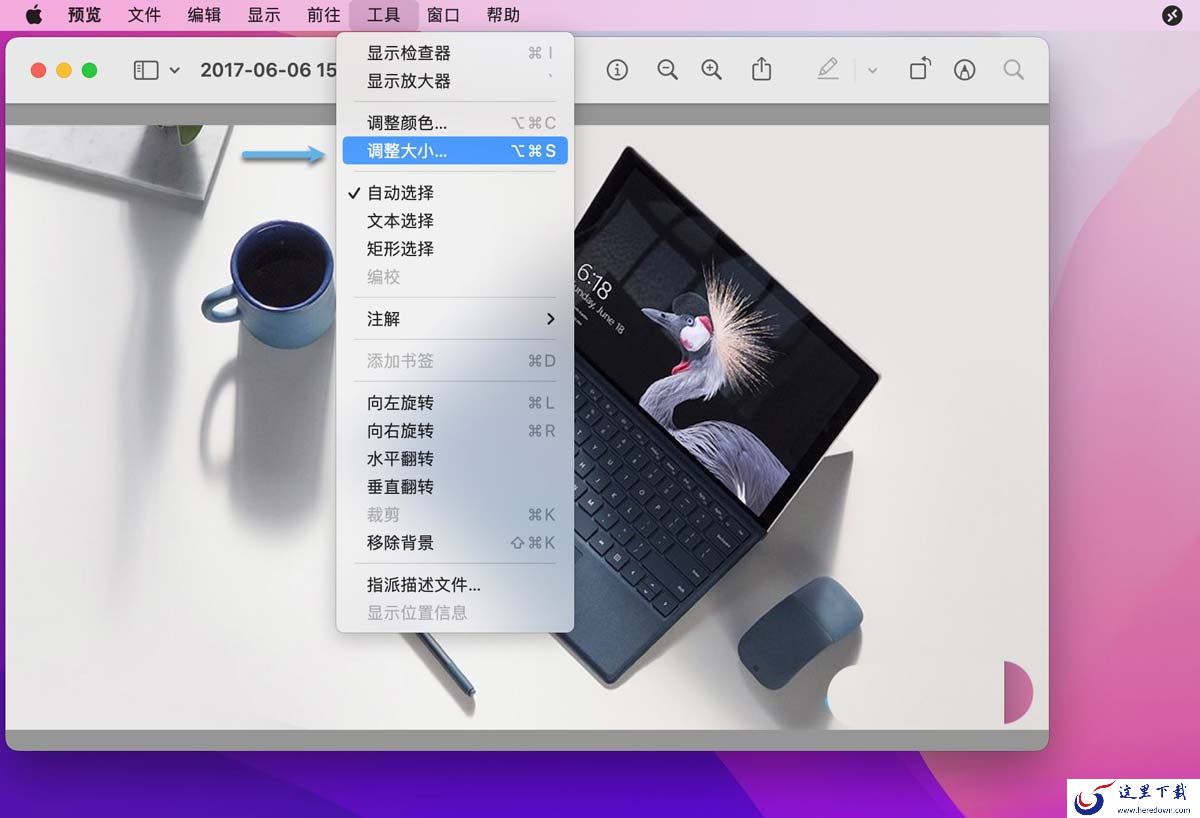Click the share icon
The image size is (1200, 818).
tap(762, 69)
